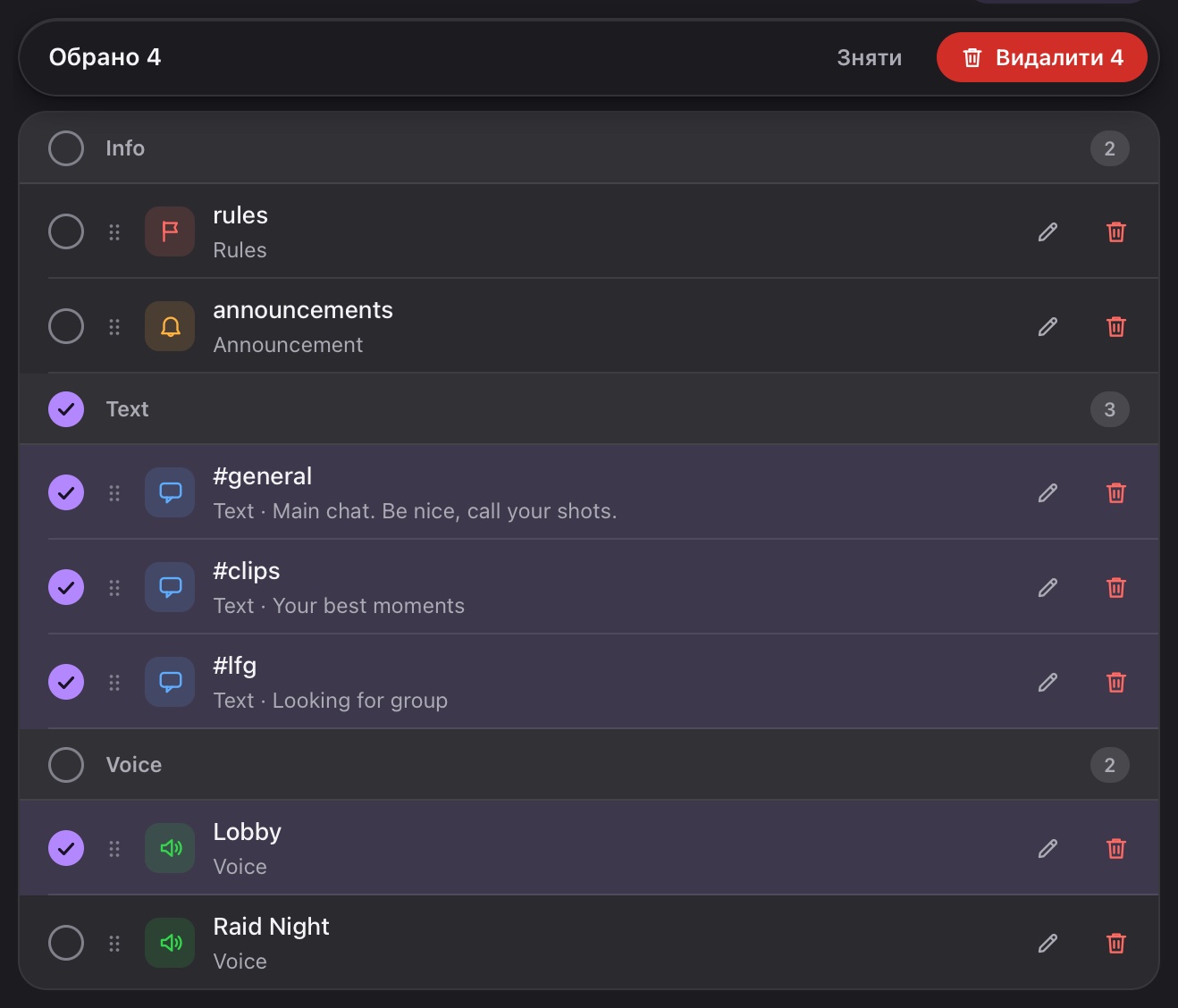
Task: Click the red Видалити 4 button
Action: click(1042, 57)
